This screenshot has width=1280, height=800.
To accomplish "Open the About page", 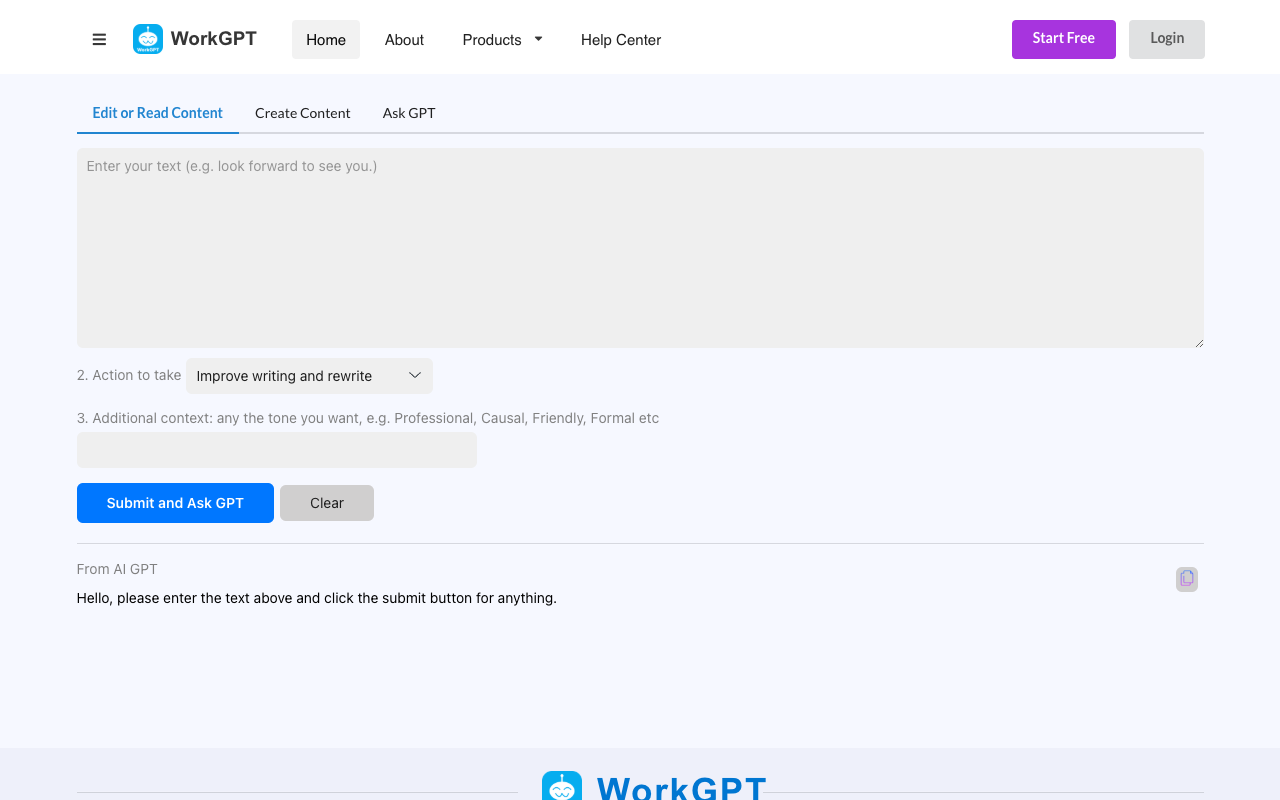I will tap(404, 40).
